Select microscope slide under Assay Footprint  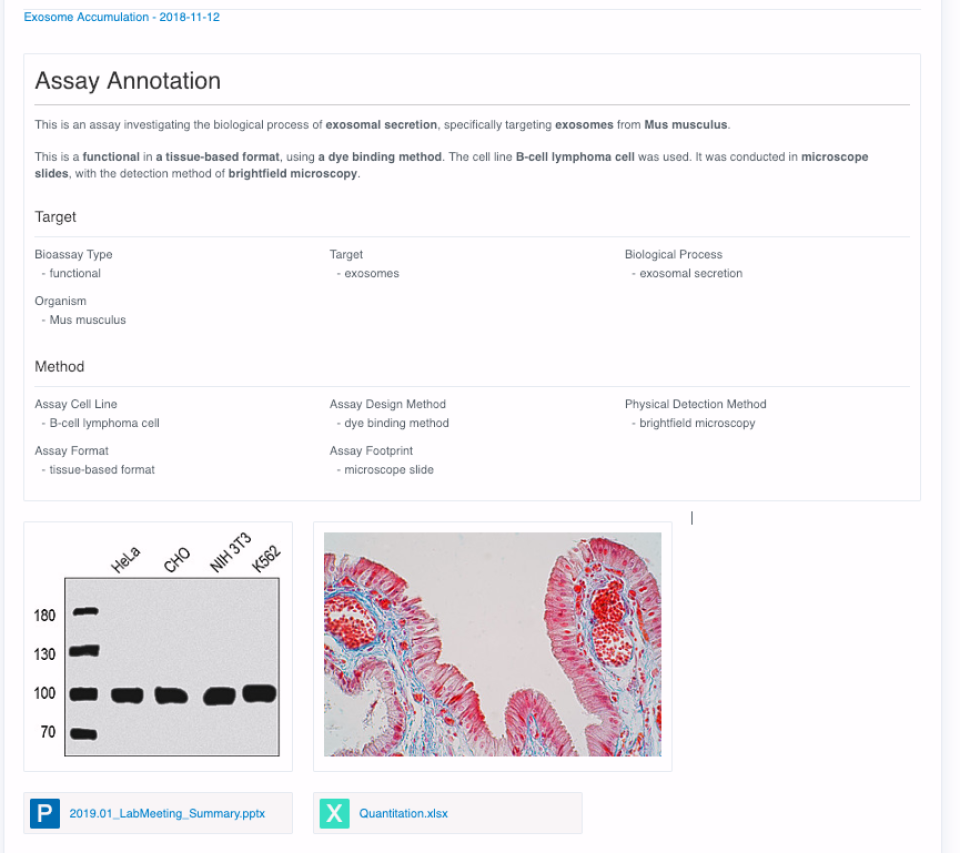(x=387, y=469)
